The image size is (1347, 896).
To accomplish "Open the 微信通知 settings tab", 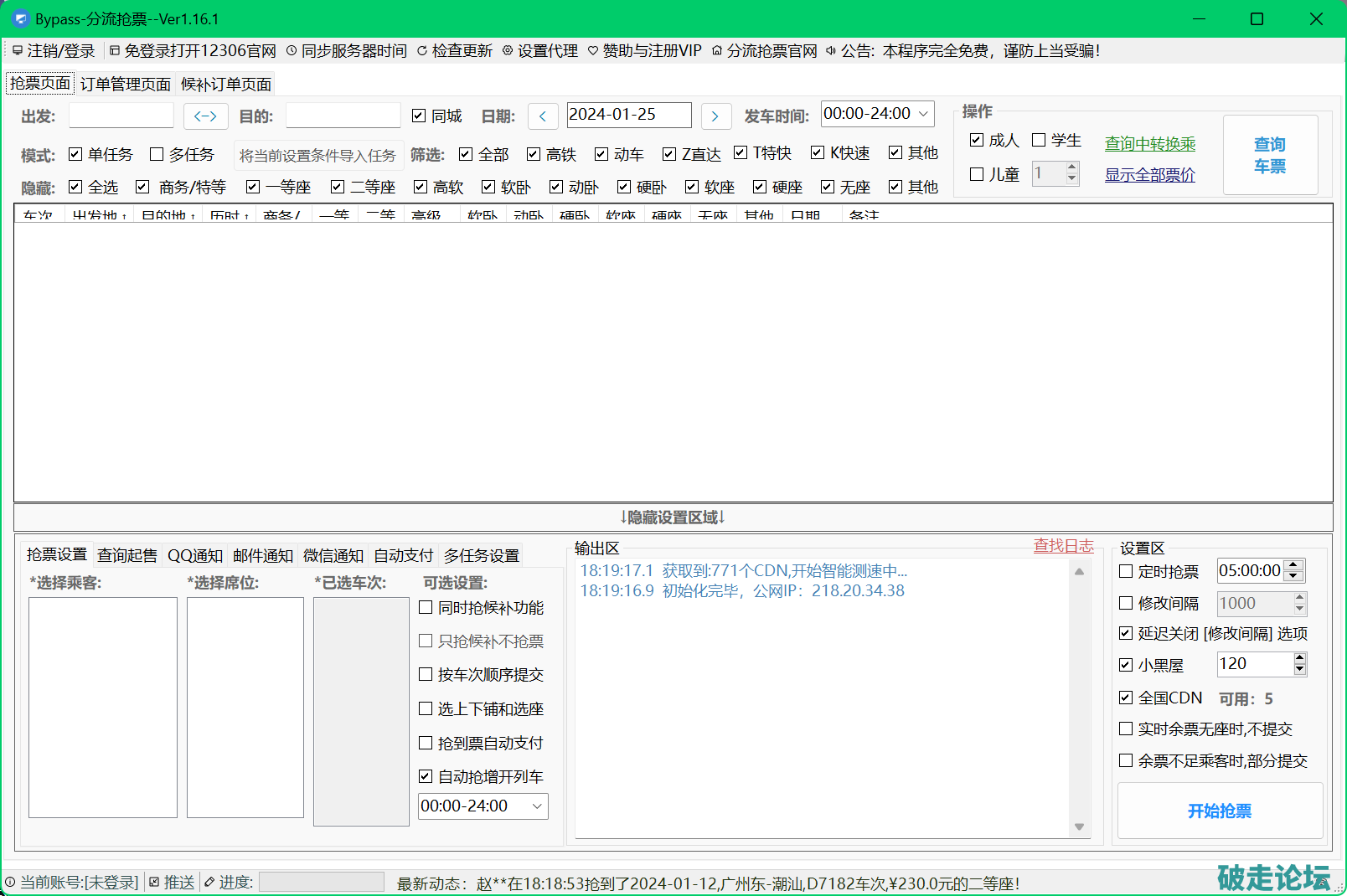I will [333, 555].
